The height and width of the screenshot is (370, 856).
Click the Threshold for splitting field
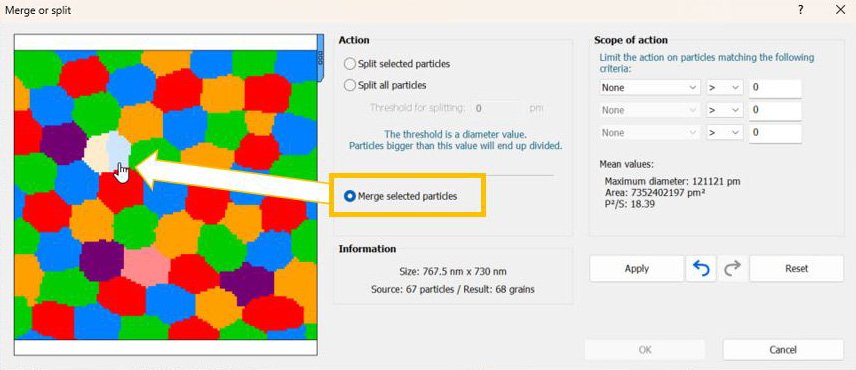[498, 108]
